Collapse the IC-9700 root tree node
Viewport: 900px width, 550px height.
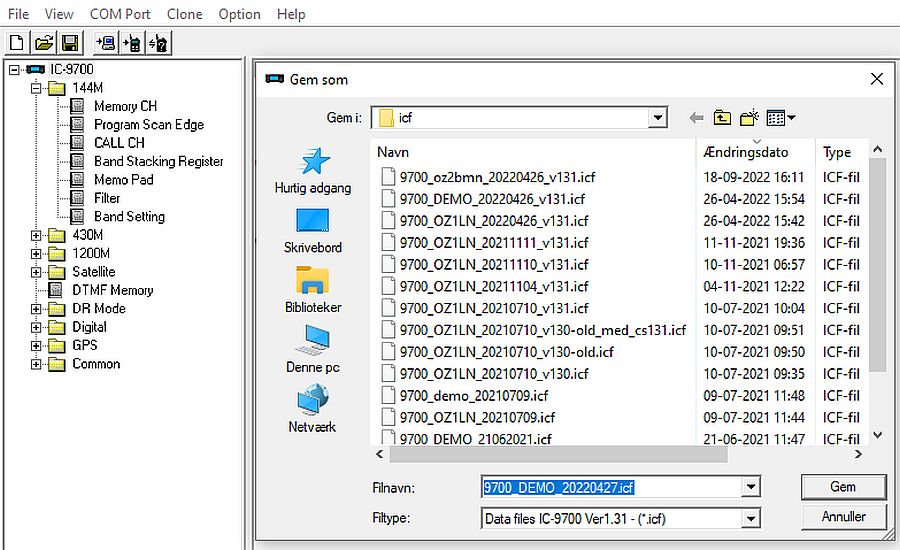tap(14, 69)
